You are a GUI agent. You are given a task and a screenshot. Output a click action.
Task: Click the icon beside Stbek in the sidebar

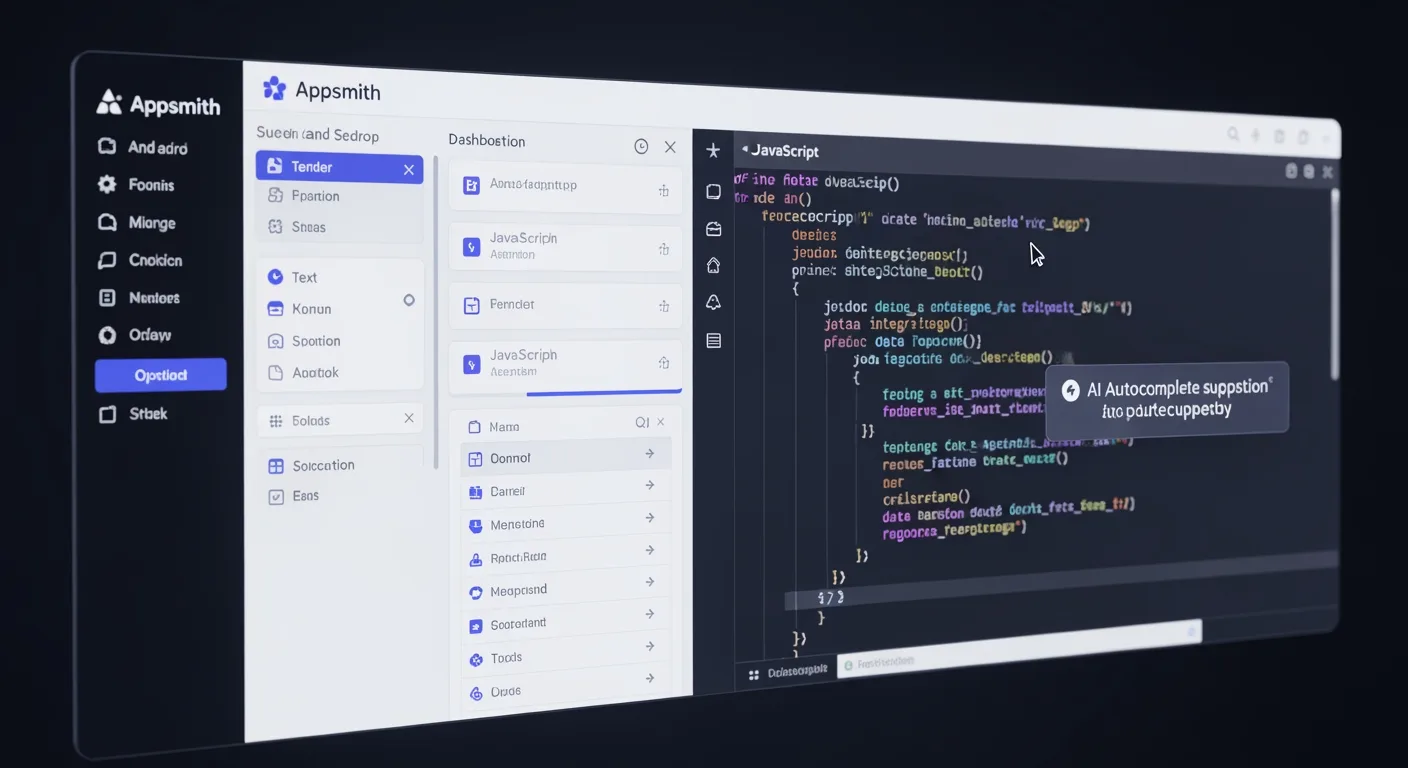click(x=107, y=414)
